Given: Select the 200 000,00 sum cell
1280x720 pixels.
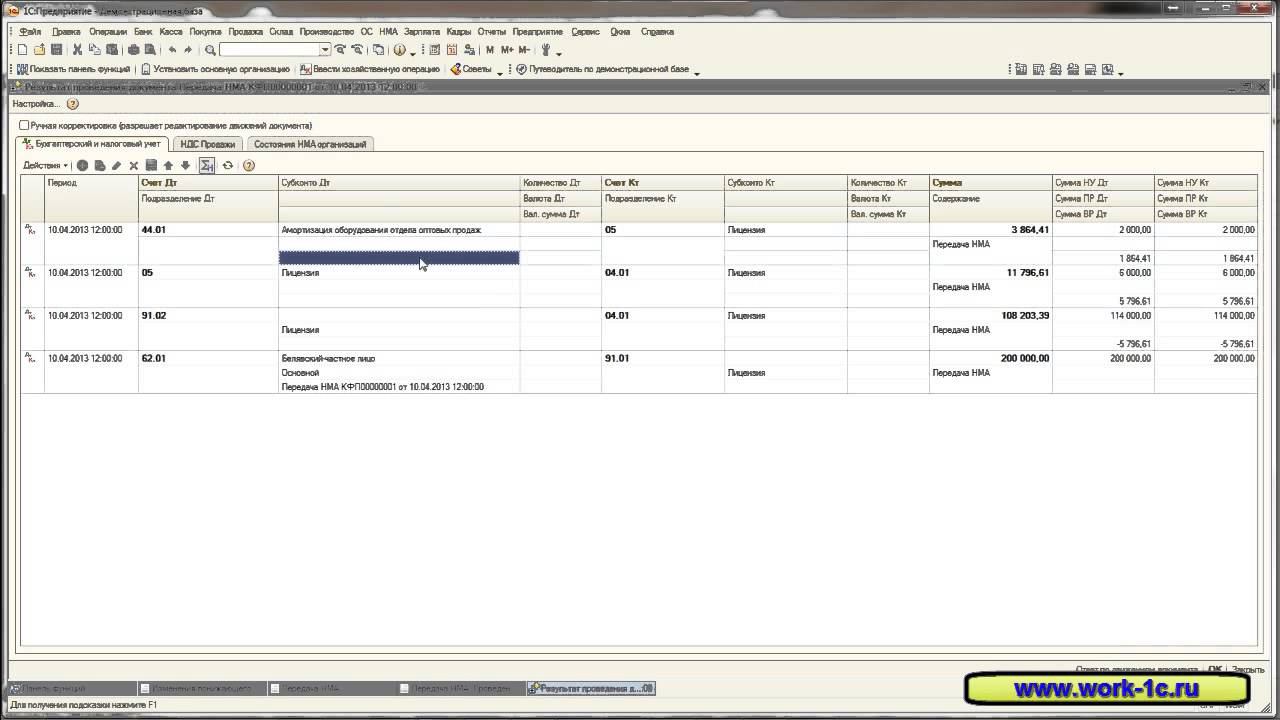Looking at the screenshot, I should coord(990,358).
